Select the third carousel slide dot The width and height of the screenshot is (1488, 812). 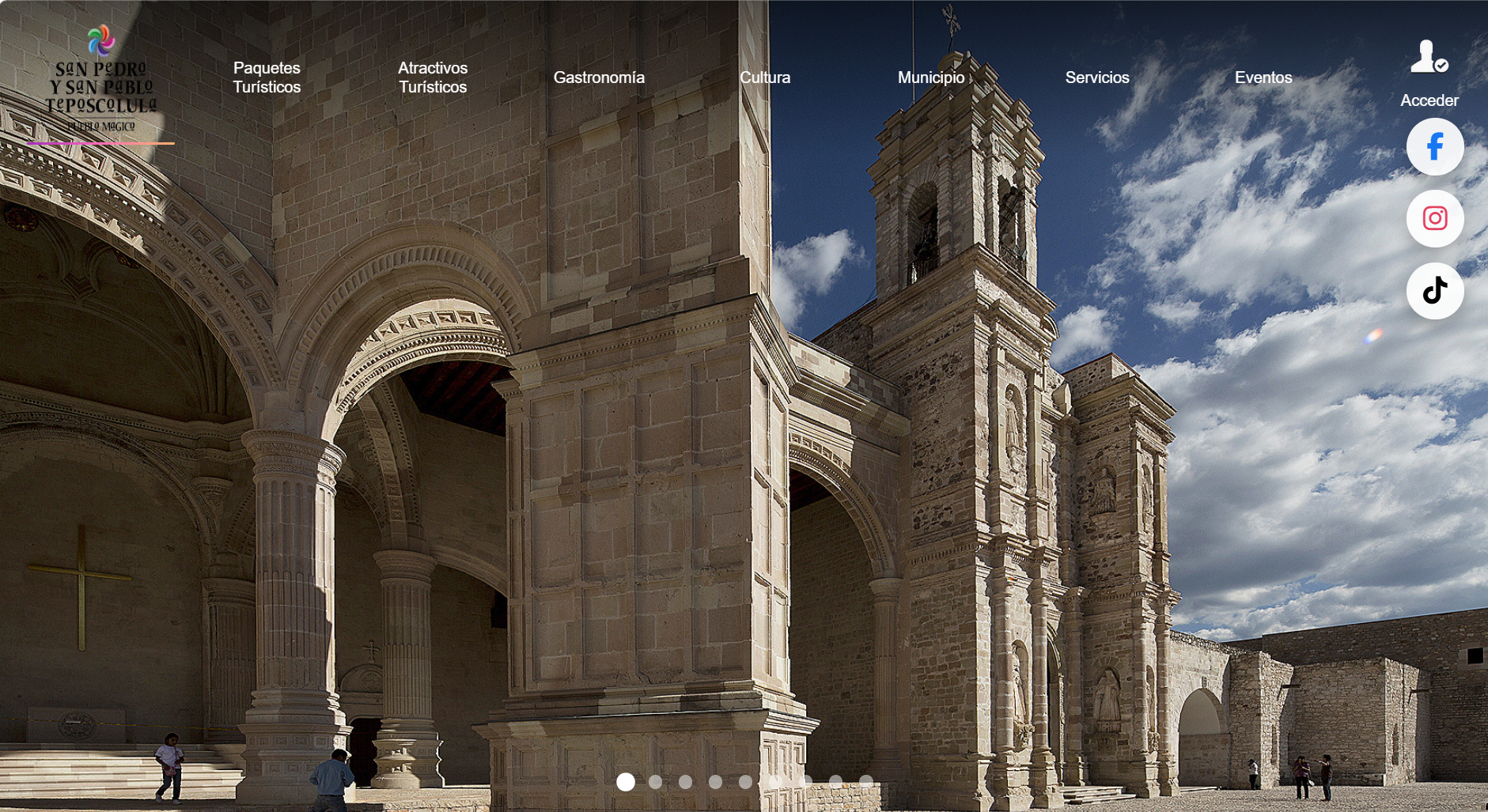[x=686, y=782]
